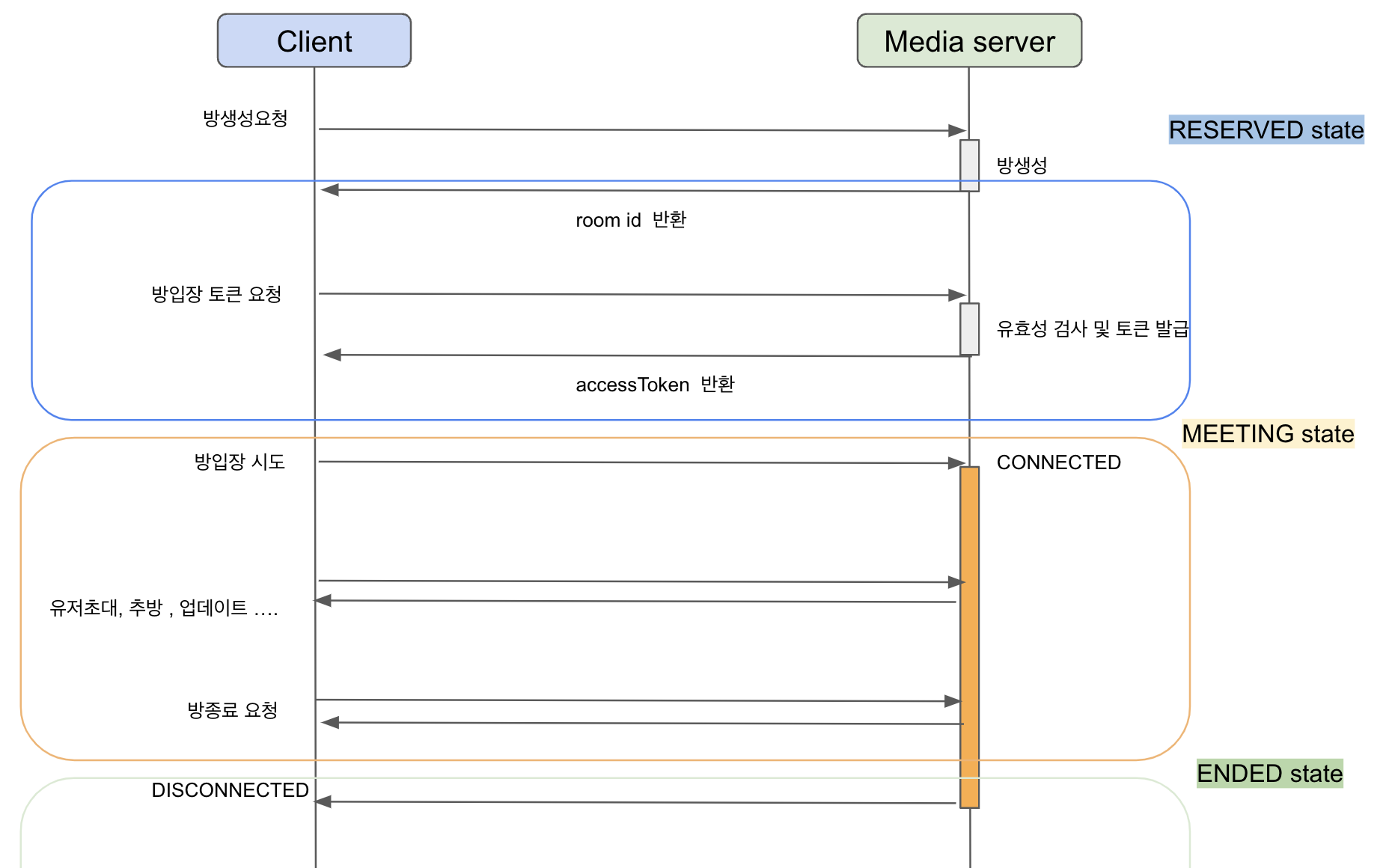This screenshot has height=868, width=1392.
Task: Click the 방입장 시도 label
Action: pos(239,462)
